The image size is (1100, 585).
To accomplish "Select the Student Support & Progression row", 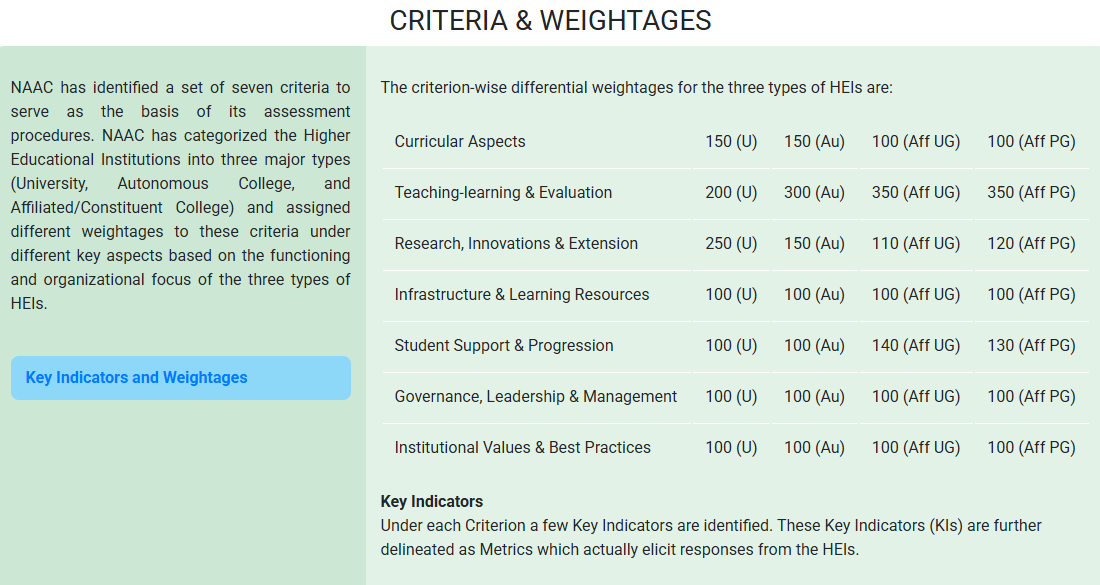I will (504, 346).
